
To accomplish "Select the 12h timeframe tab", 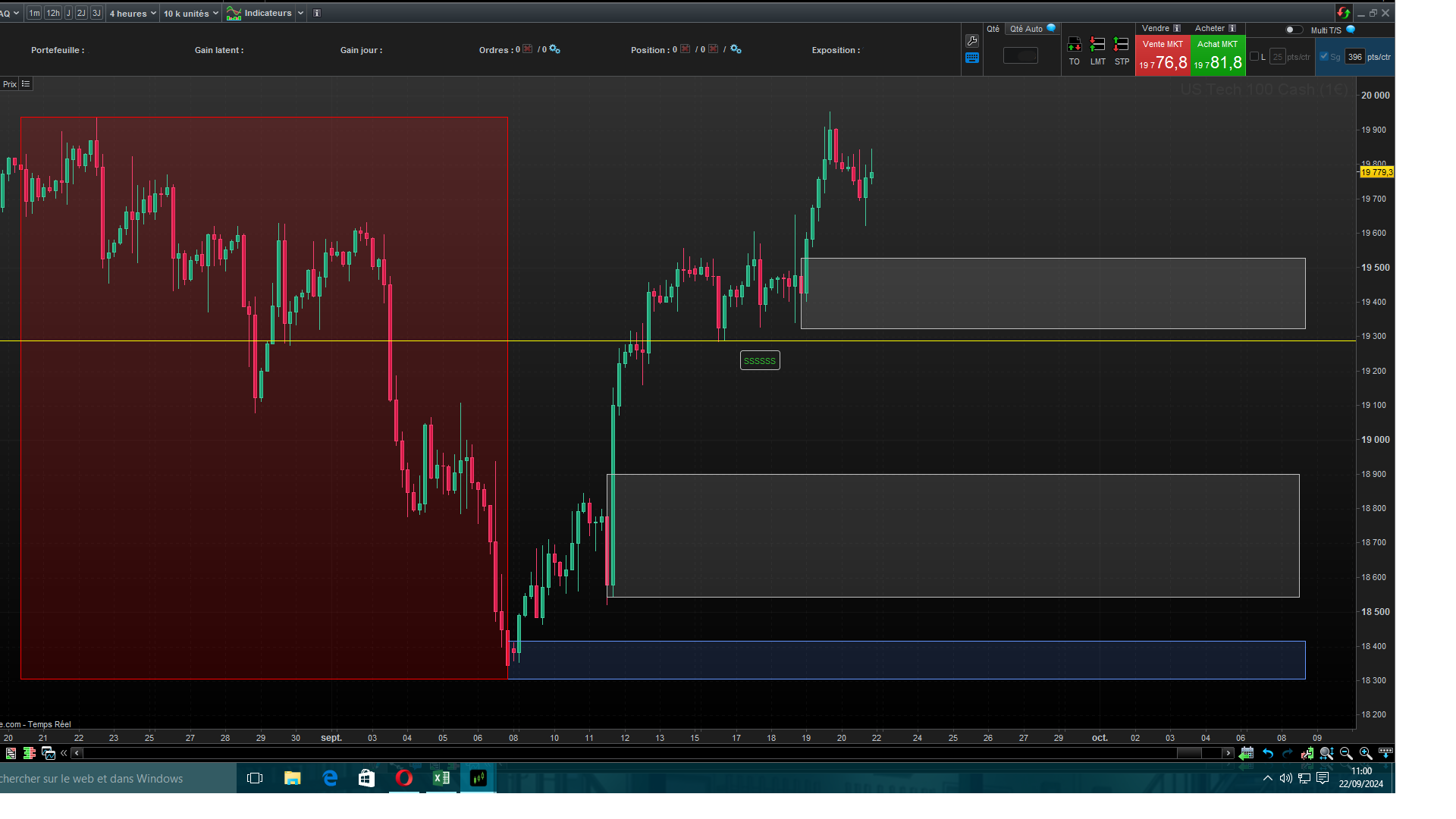I will [53, 14].
